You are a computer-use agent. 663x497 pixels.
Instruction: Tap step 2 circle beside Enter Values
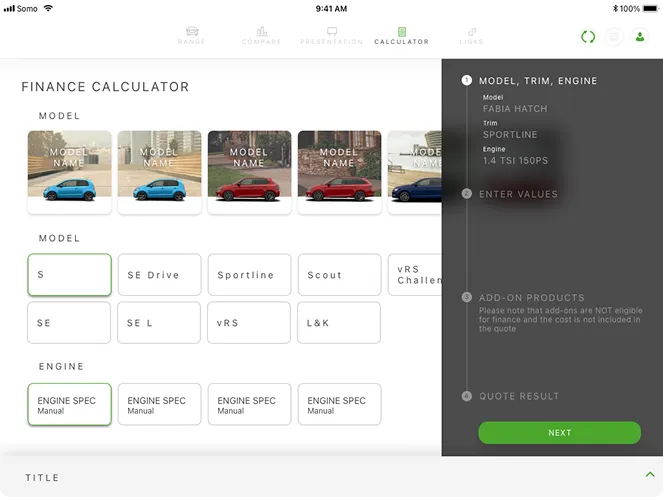tap(466, 194)
